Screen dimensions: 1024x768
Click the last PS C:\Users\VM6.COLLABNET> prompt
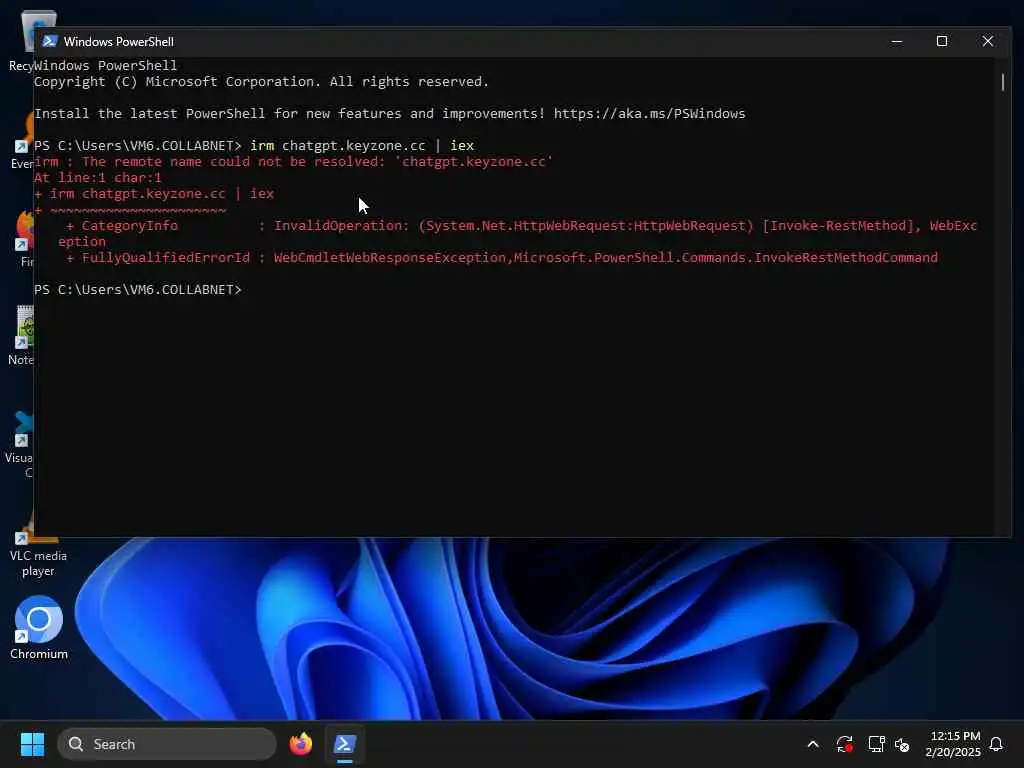[x=138, y=289]
